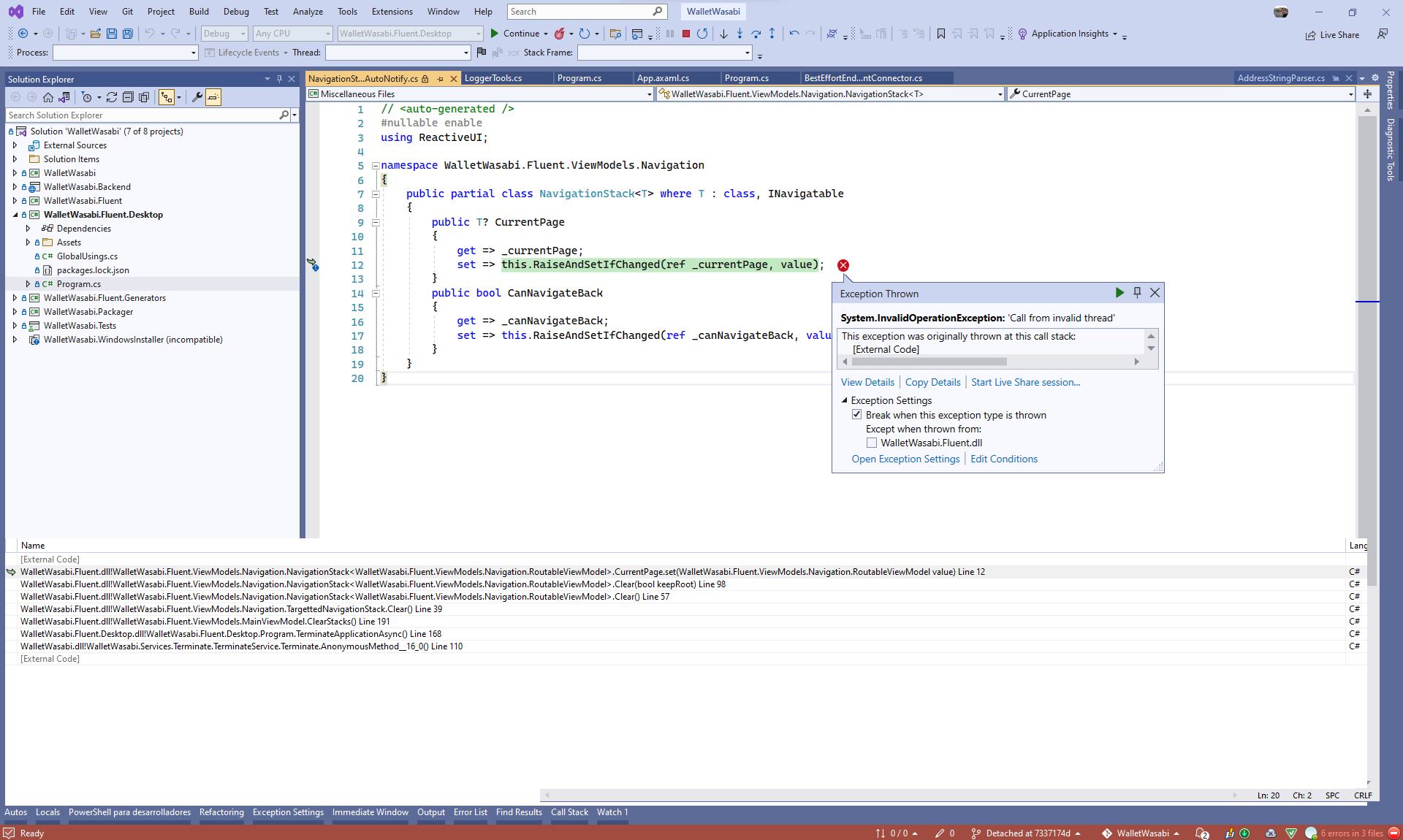Refresh the Solution Explorer view

(112, 96)
